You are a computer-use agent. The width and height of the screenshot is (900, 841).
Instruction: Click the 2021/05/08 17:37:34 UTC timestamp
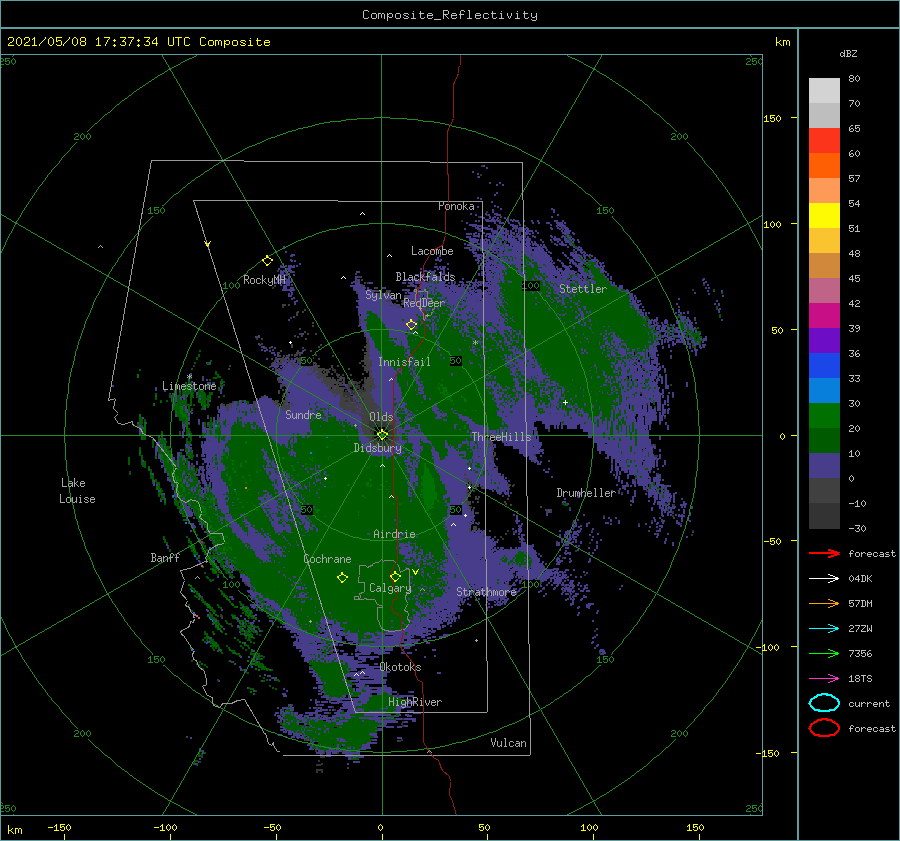(x=139, y=41)
